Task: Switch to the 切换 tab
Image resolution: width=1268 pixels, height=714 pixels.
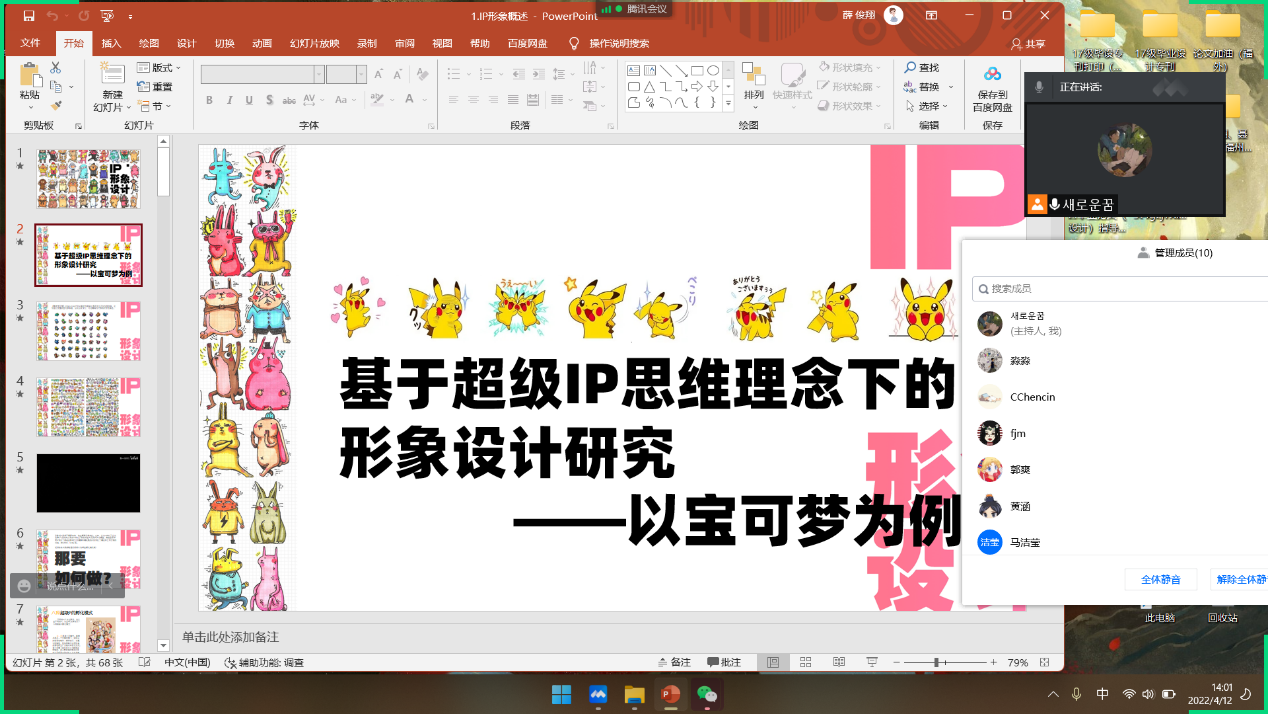Action: click(224, 44)
